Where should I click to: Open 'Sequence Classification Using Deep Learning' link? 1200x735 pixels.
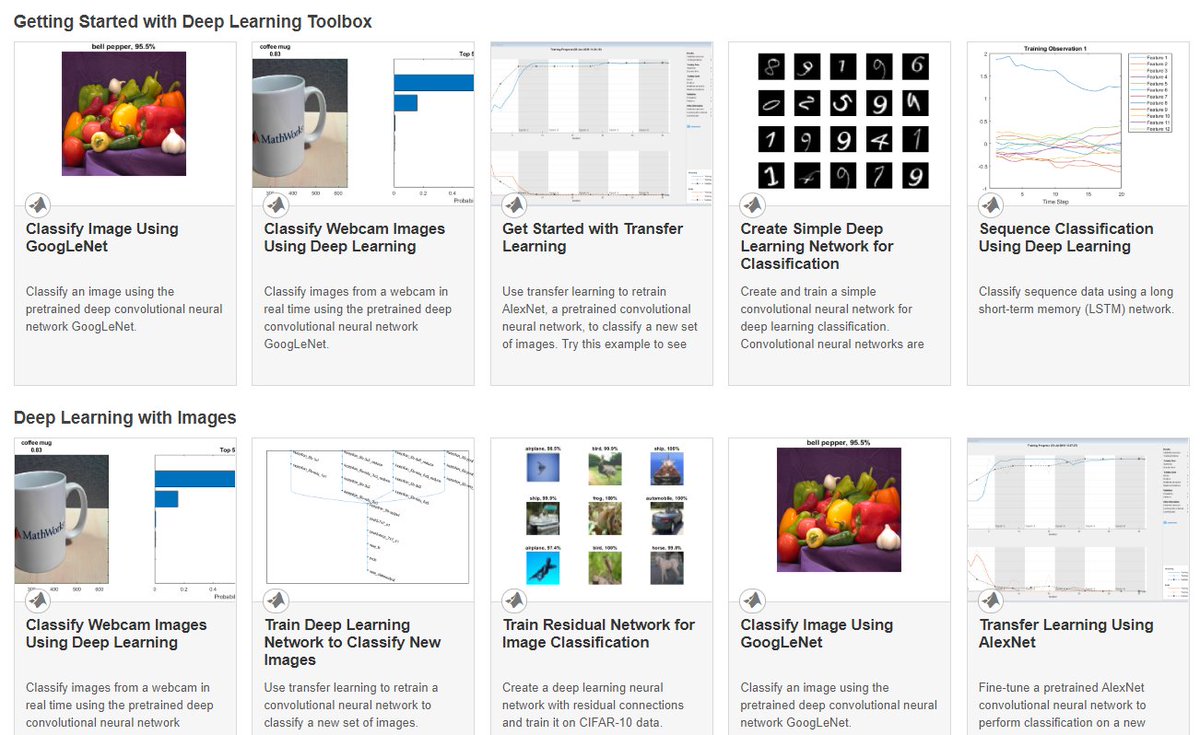click(1066, 238)
